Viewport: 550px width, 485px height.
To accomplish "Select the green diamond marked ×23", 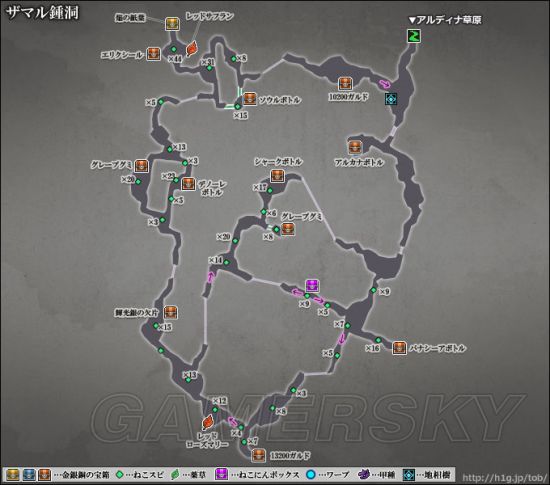I will pyautogui.click(x=176, y=180).
